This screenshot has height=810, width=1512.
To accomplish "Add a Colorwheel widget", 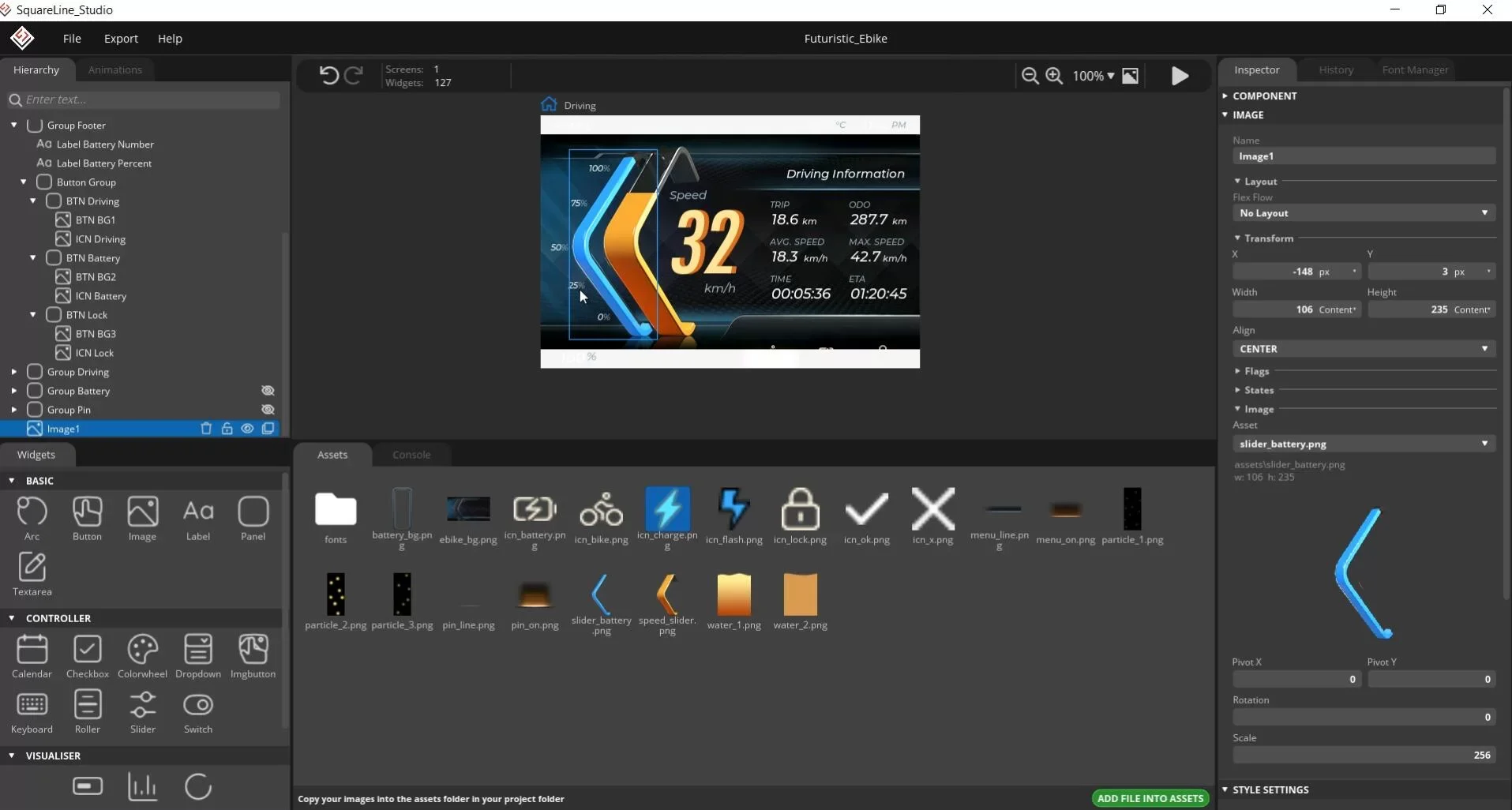I will pos(142,656).
